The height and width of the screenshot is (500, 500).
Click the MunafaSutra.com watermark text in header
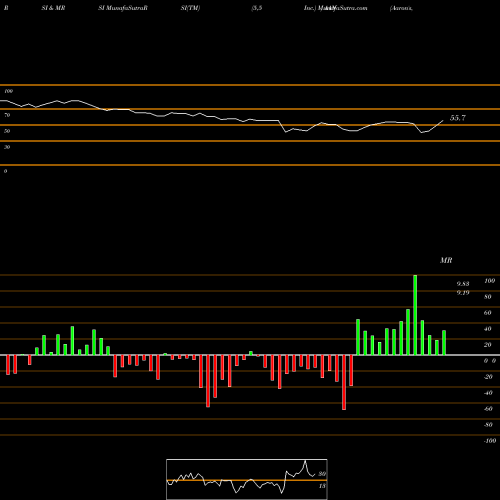tap(343, 8)
